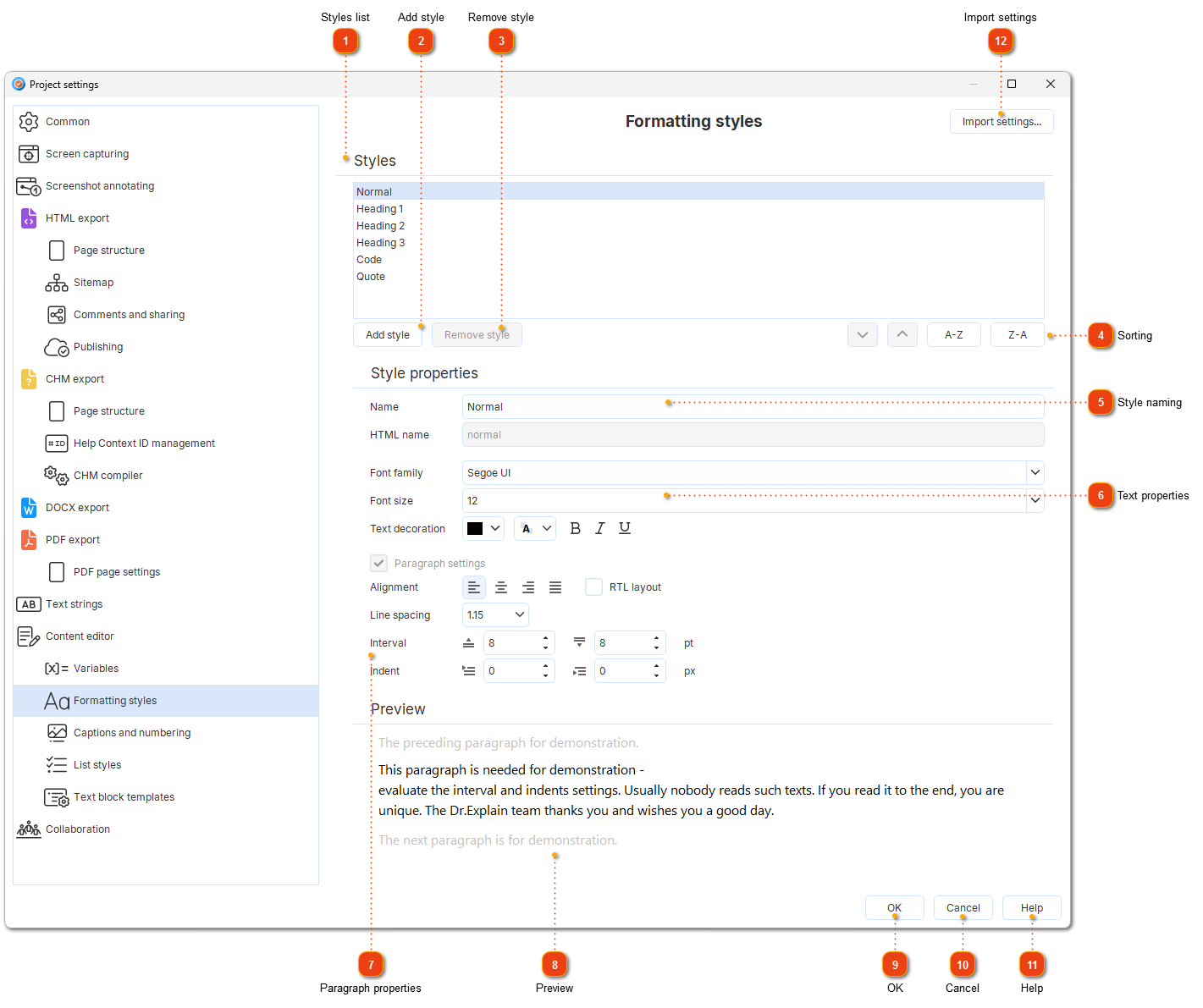
Task: Click the List styles icon
Action: (57, 765)
